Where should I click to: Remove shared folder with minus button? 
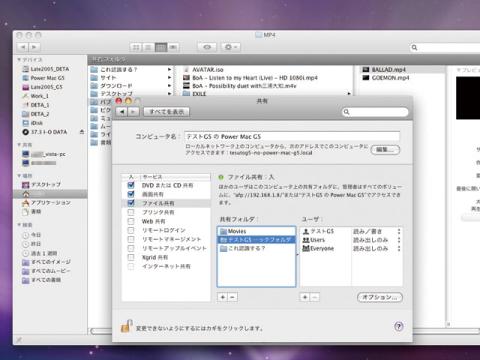click(x=233, y=297)
